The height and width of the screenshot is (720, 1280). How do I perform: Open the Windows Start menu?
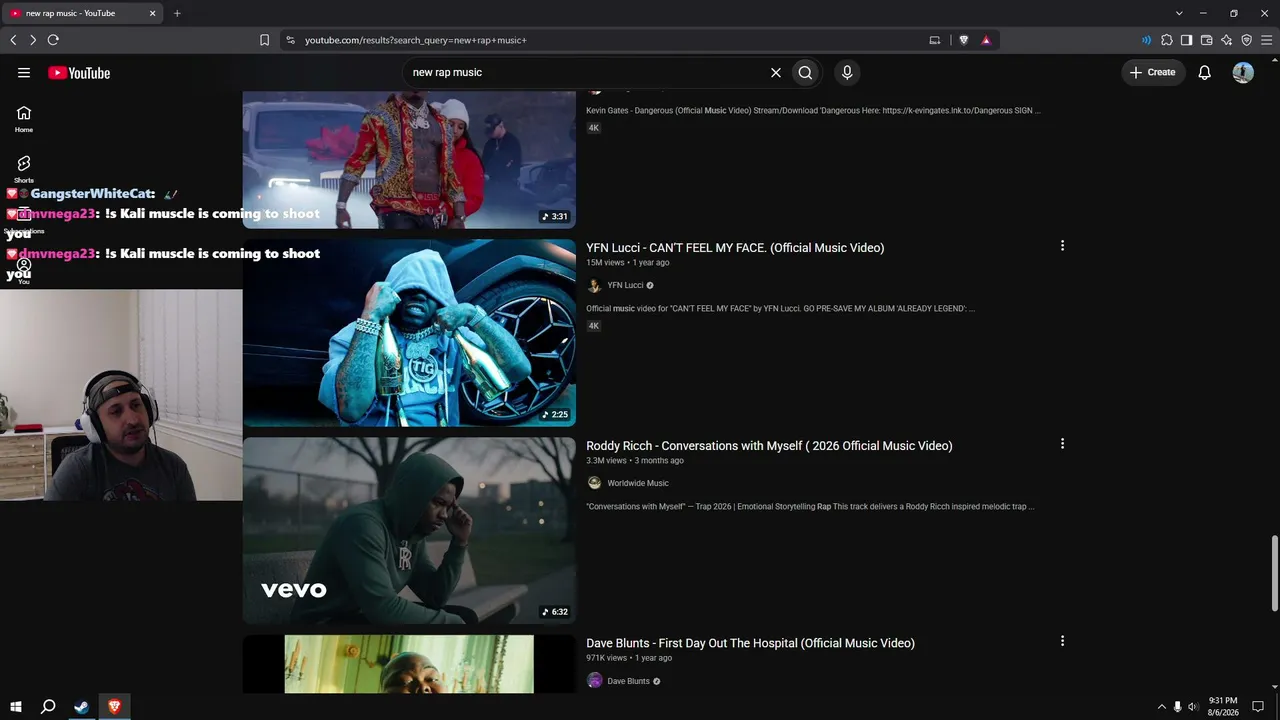[16, 707]
